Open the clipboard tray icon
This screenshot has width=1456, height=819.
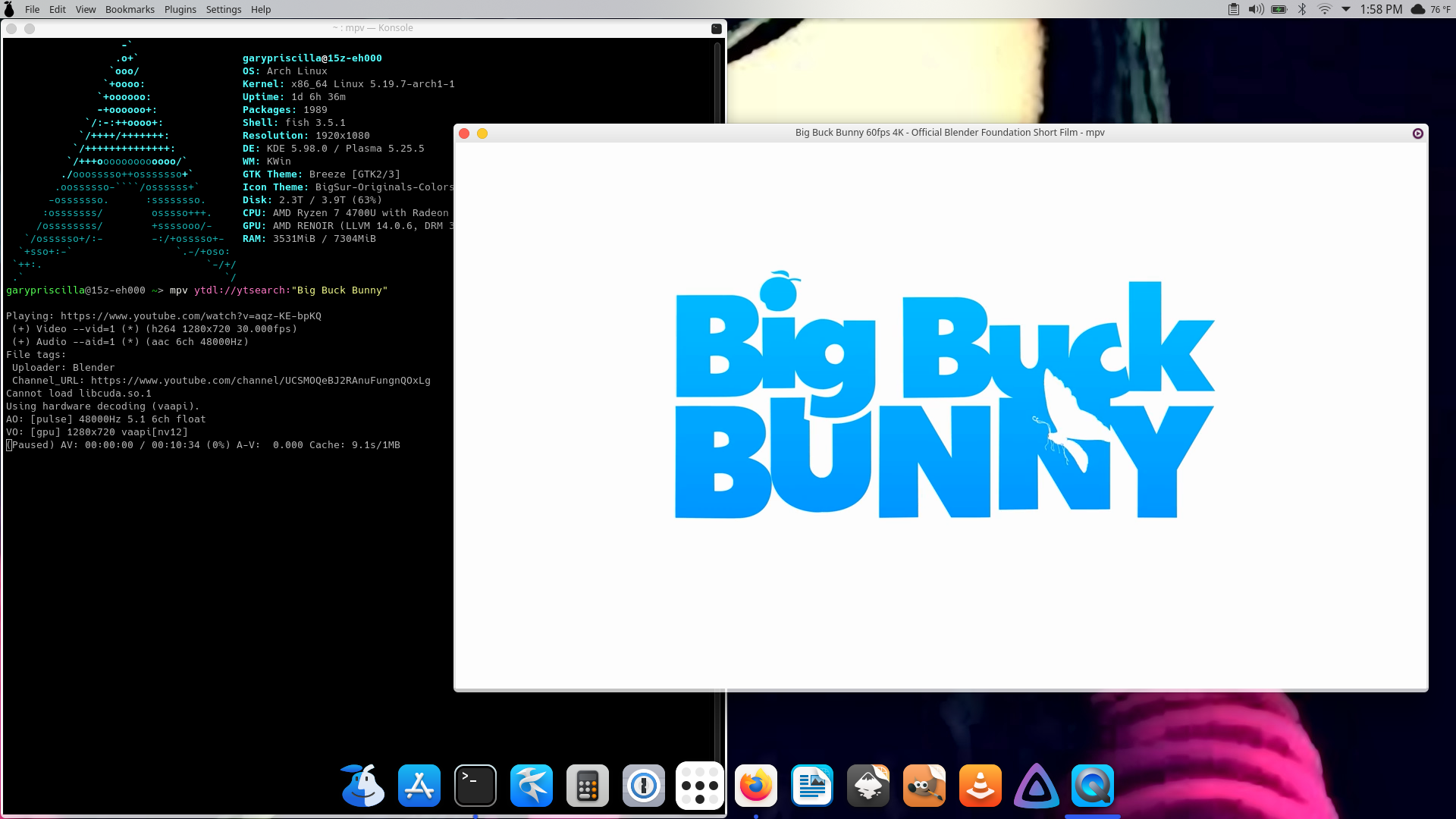coord(1234,9)
